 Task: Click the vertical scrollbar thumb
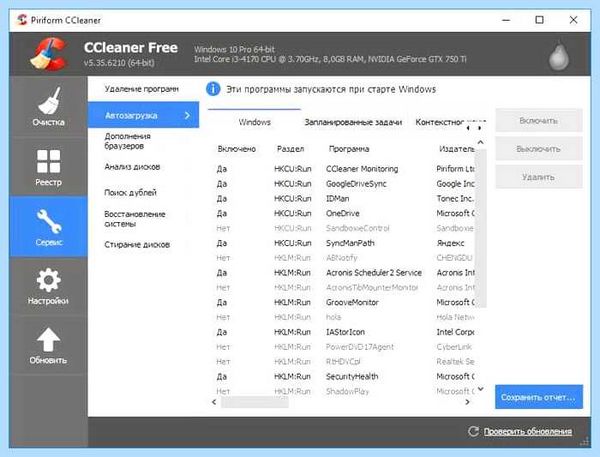(481, 228)
